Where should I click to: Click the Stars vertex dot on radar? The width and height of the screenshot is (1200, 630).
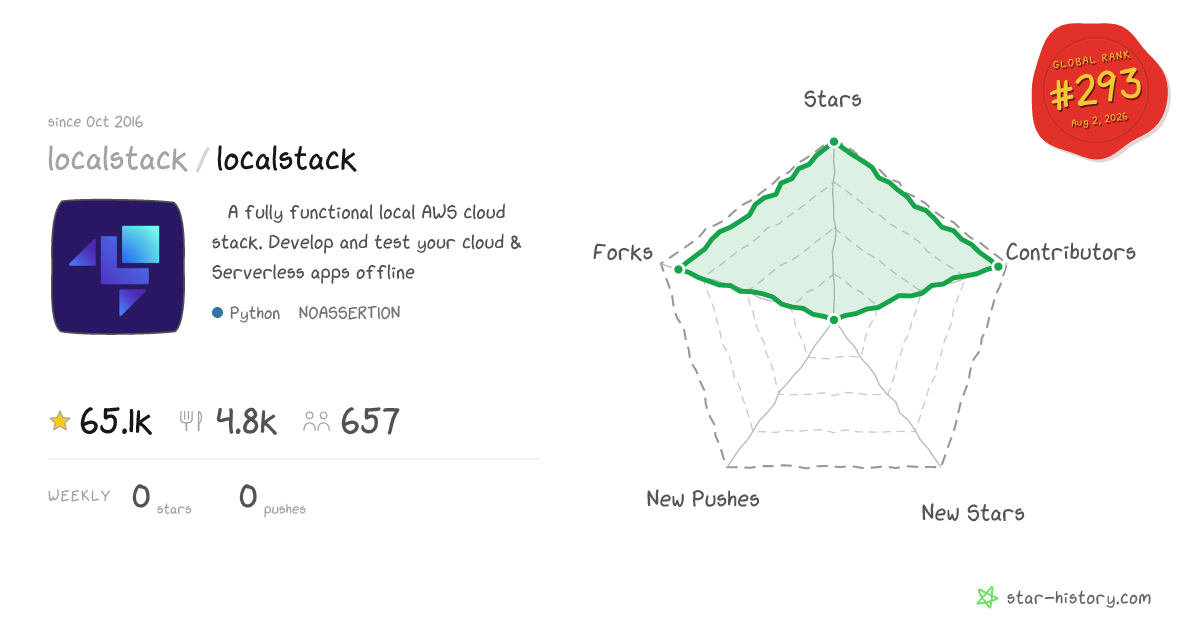(834, 143)
